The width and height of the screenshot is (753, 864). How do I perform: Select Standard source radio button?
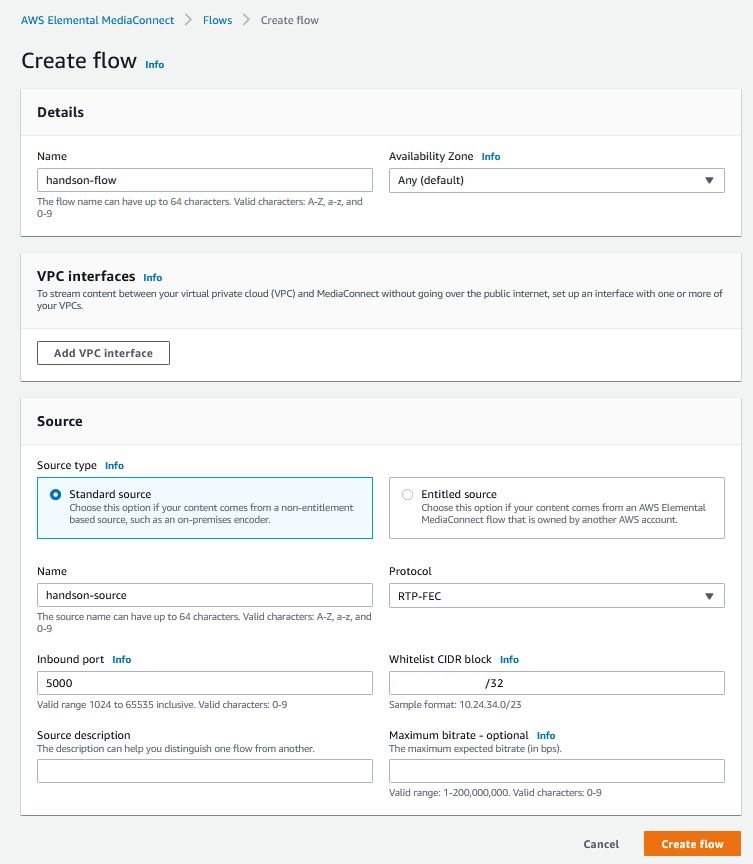tap(55, 494)
